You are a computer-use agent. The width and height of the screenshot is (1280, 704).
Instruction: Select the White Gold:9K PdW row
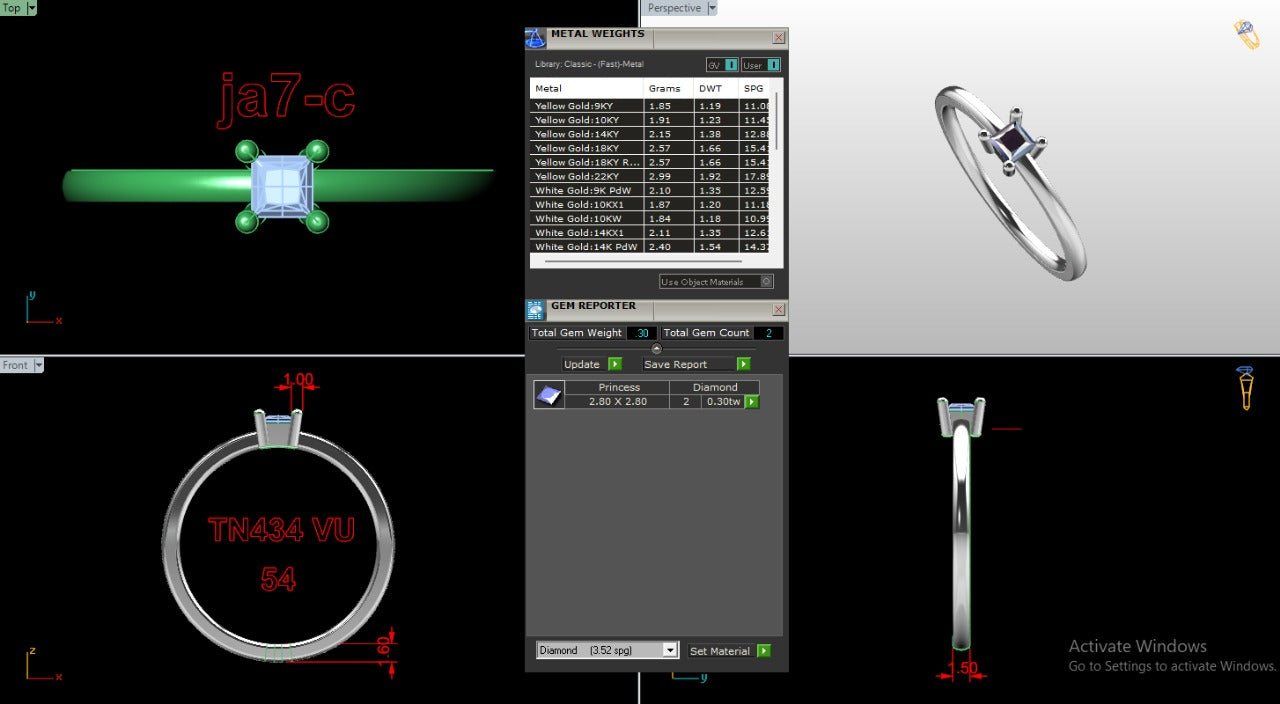point(650,190)
